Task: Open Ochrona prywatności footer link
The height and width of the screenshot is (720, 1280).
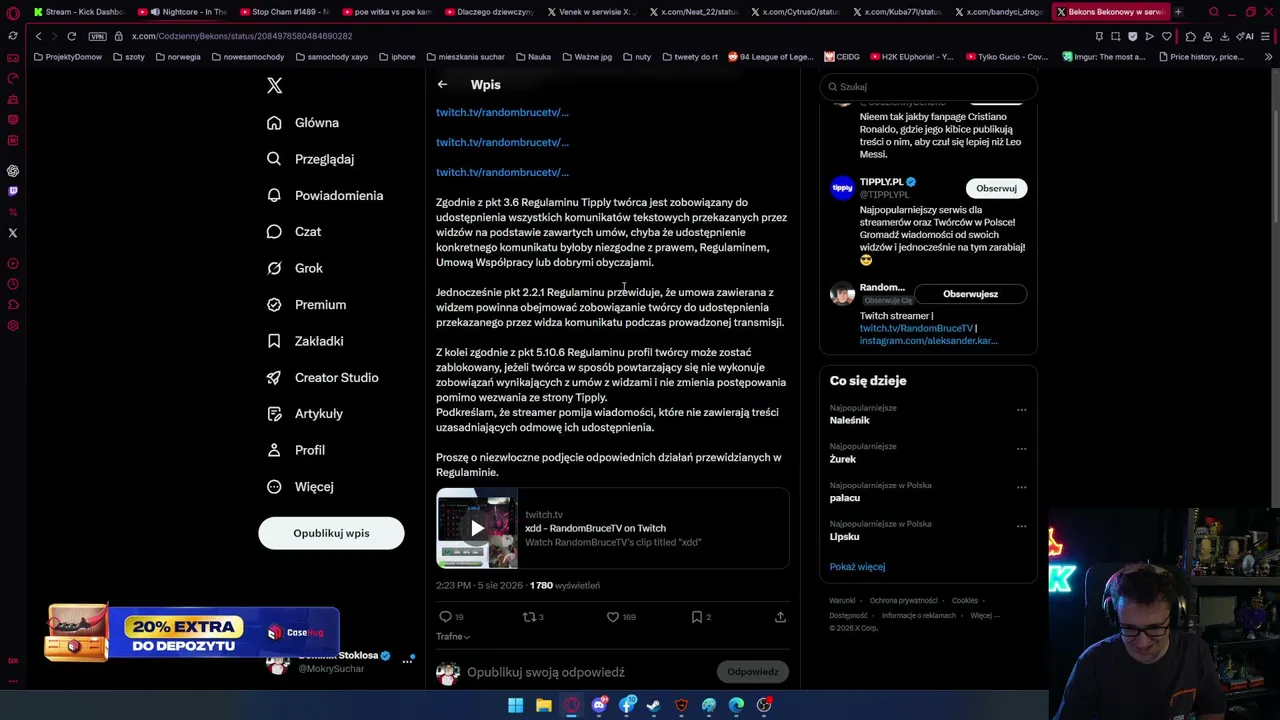Action: pyautogui.click(x=903, y=601)
